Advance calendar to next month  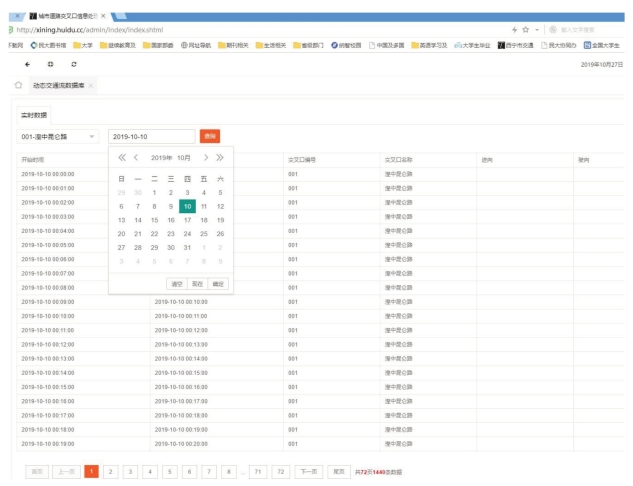[206, 158]
